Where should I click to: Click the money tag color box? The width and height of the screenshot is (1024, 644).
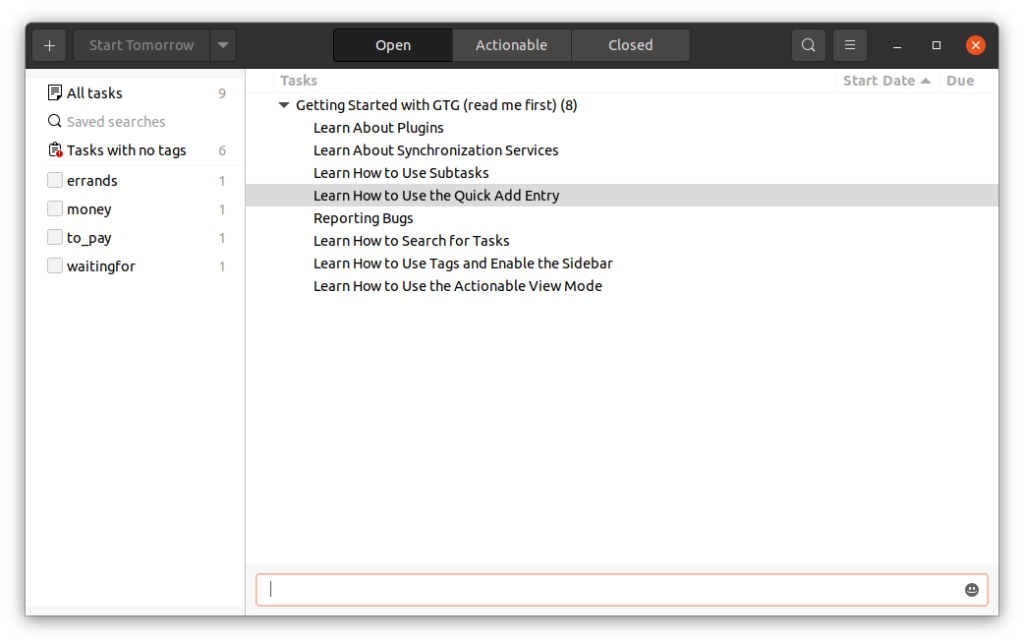(55, 209)
